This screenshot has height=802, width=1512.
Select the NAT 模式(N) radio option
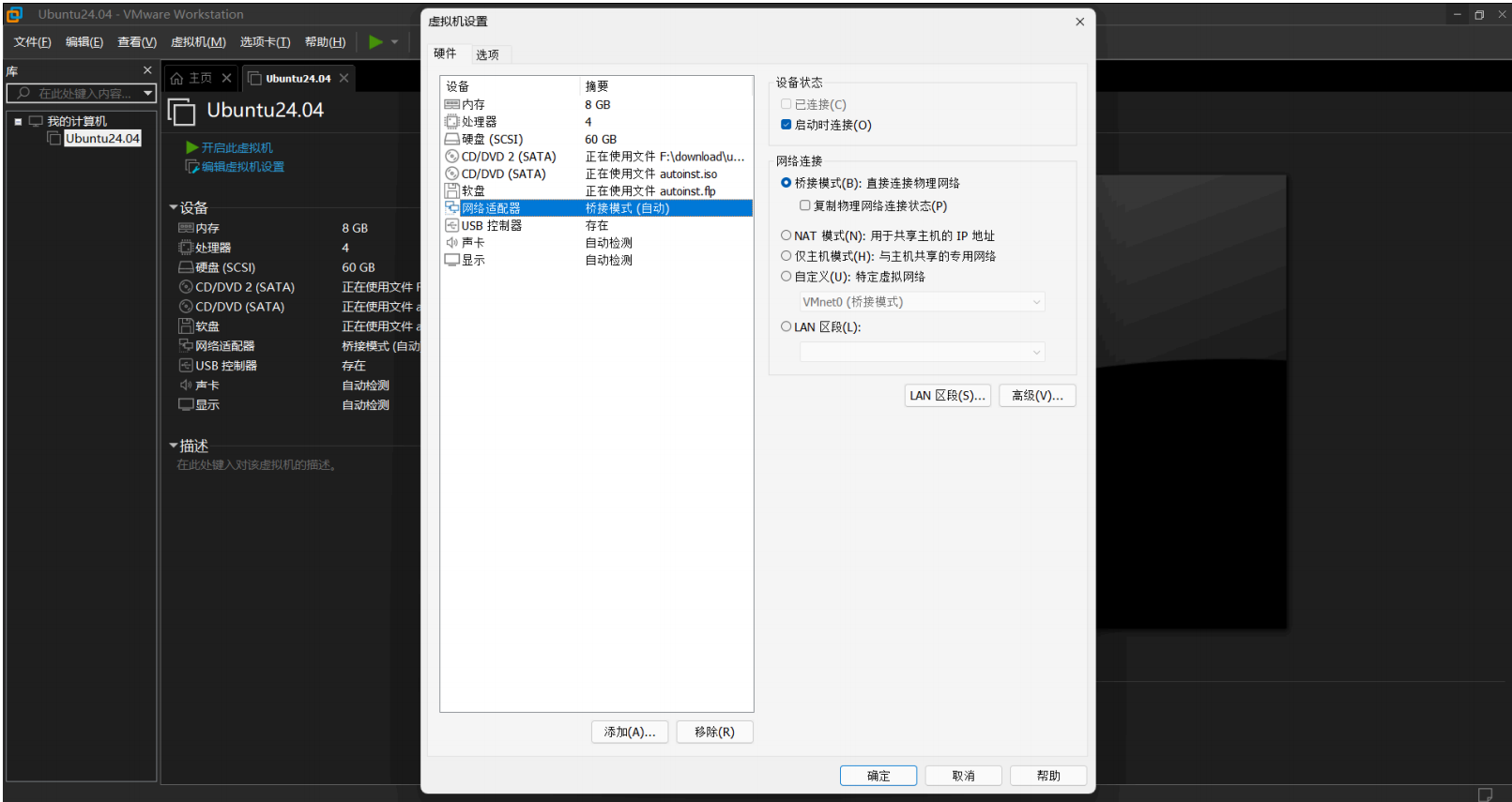(786, 235)
